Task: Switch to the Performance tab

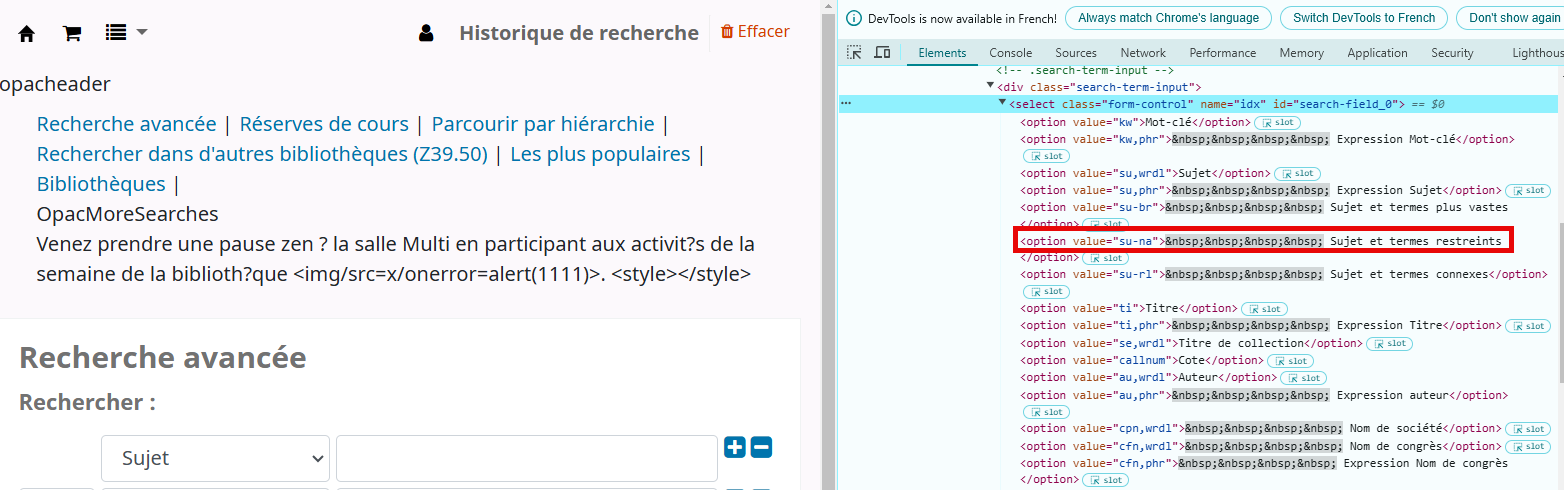Action: pos(1223,53)
